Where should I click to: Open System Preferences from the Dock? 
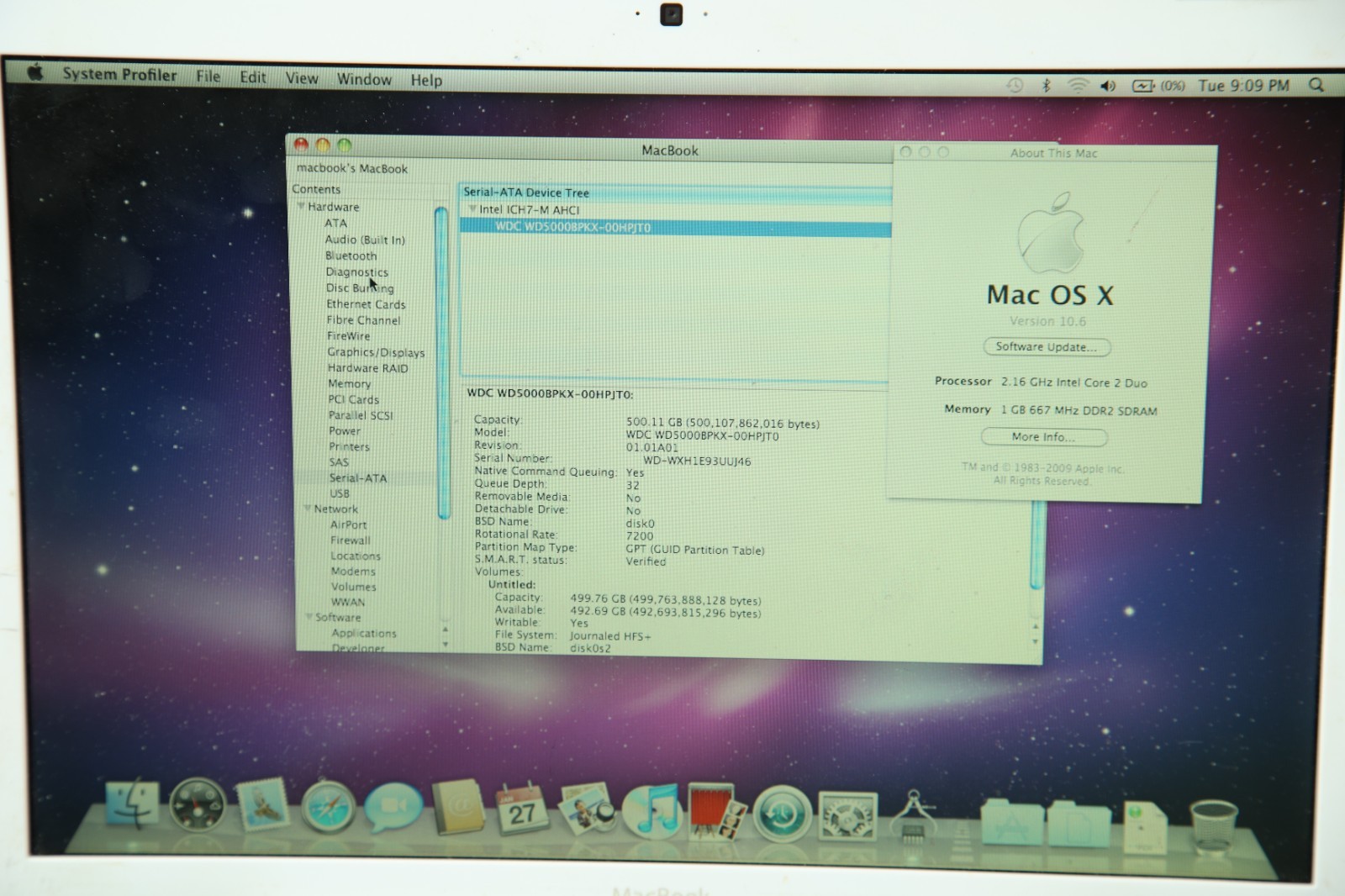click(x=847, y=815)
